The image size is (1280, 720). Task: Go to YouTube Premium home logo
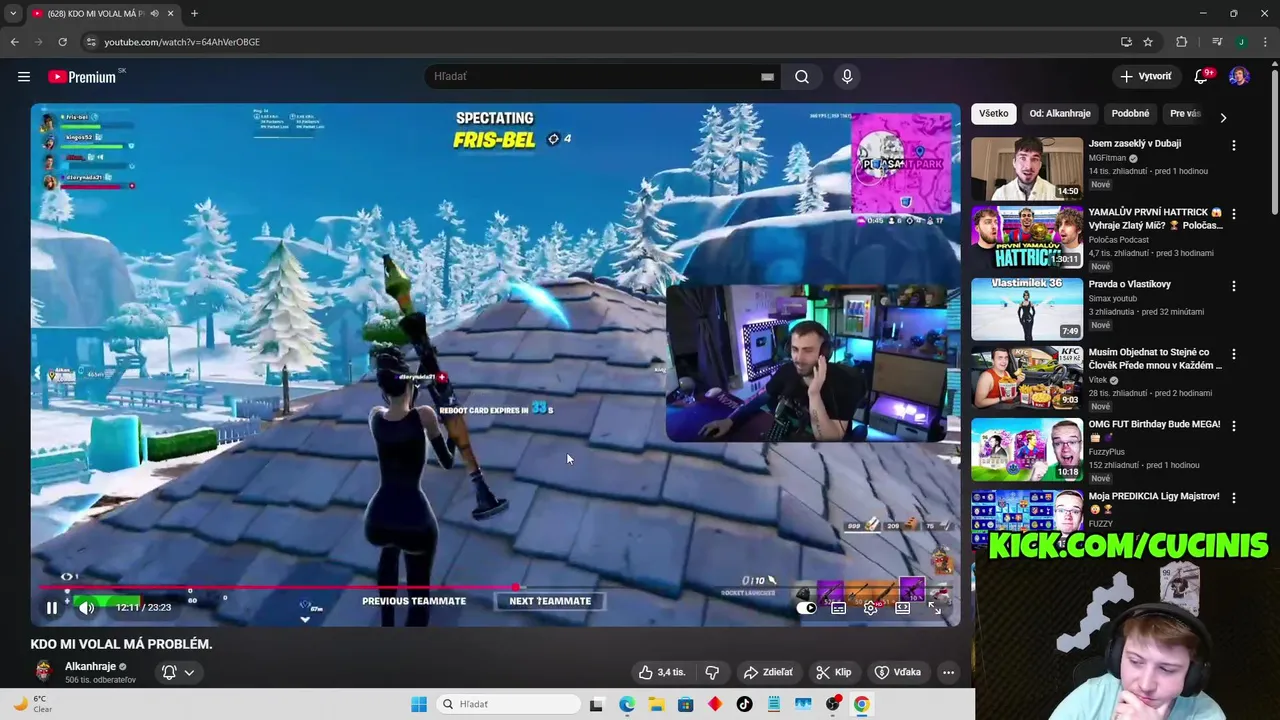click(x=84, y=77)
